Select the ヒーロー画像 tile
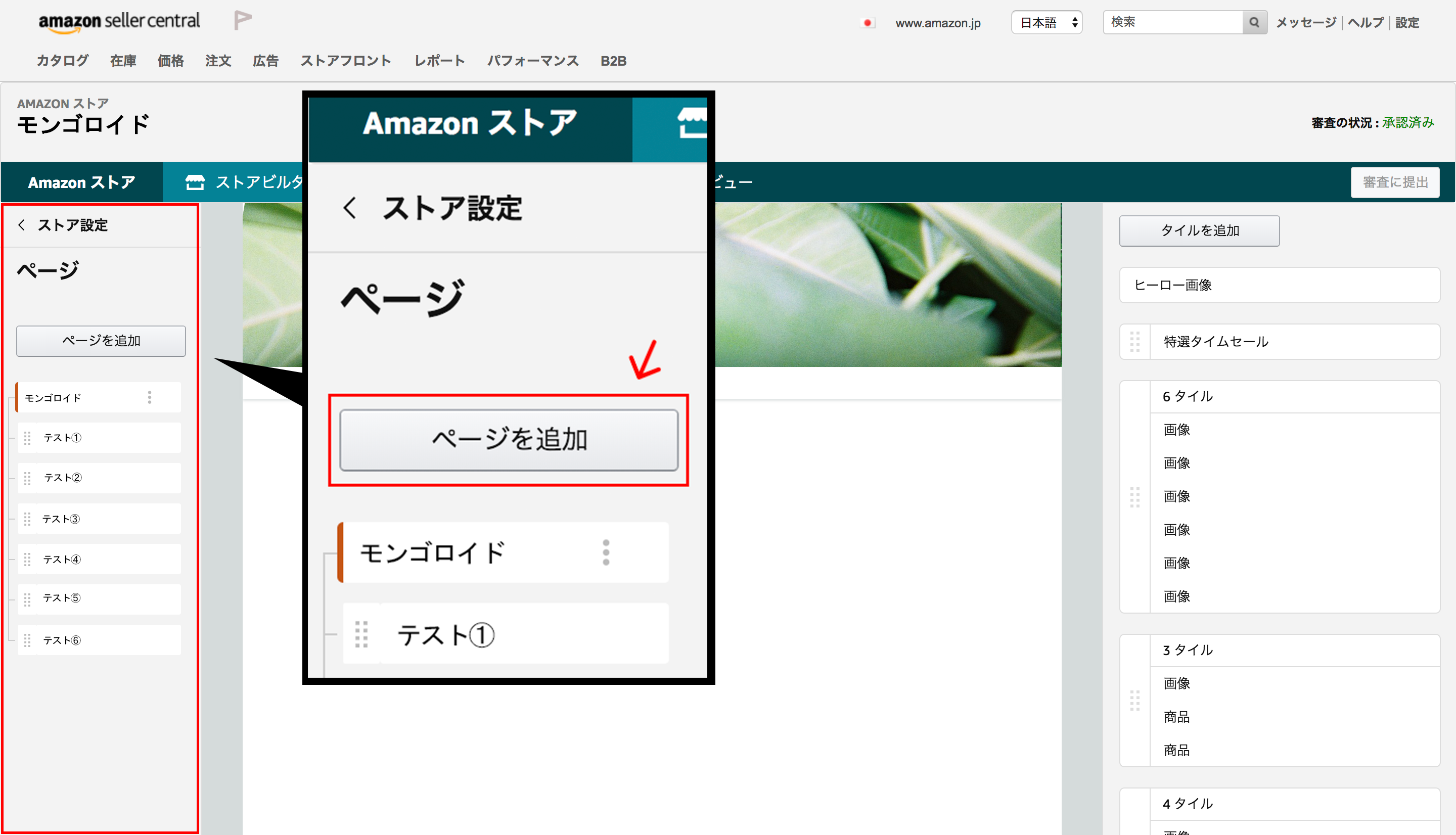1456x835 pixels. tap(1280, 285)
